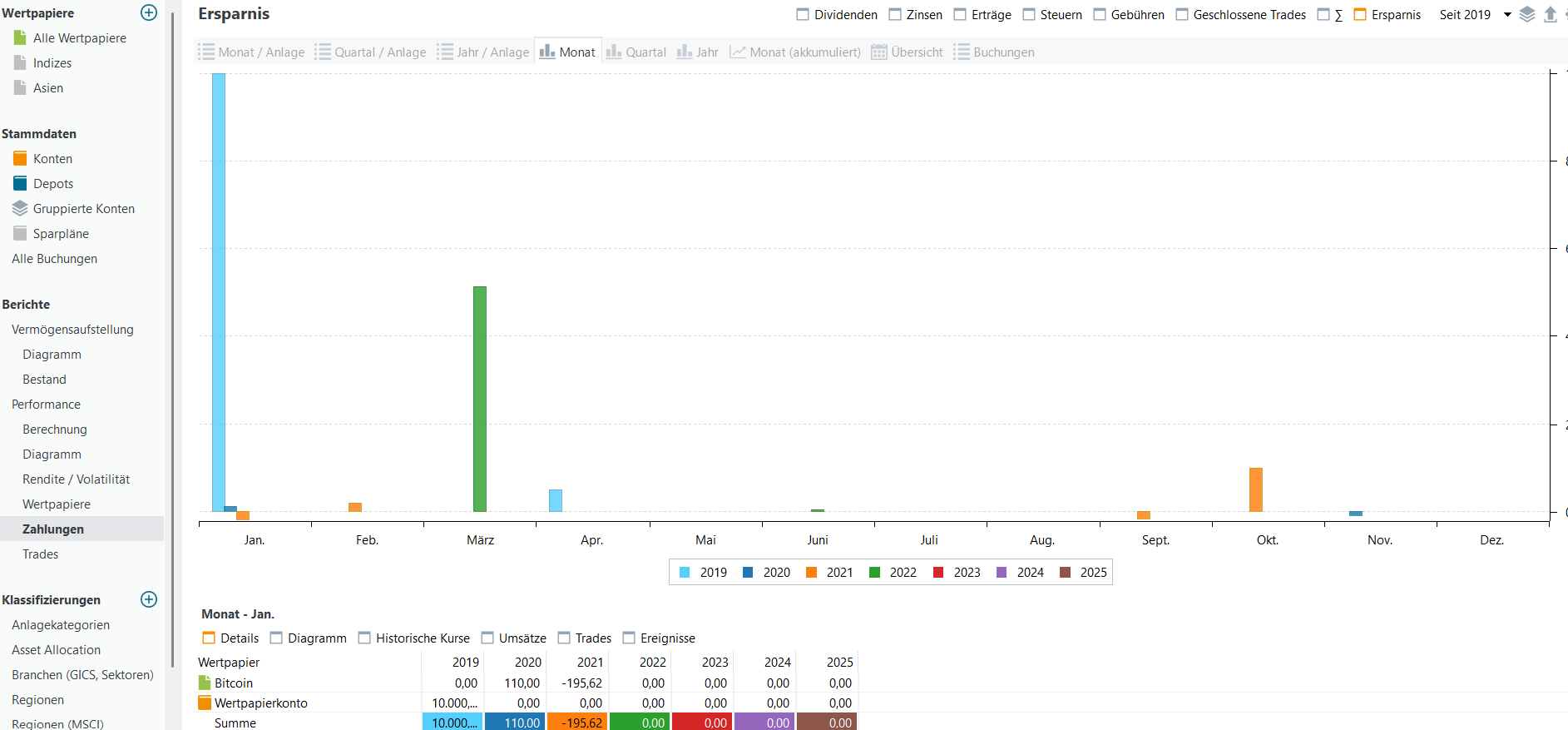Click the stacked layers filter icon
1568x730 pixels.
click(x=1527, y=14)
